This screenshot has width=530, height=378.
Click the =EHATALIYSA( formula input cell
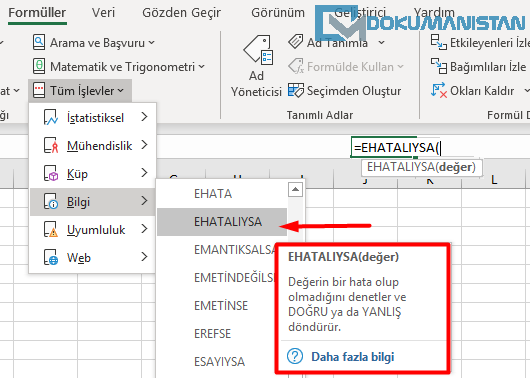tap(395, 147)
